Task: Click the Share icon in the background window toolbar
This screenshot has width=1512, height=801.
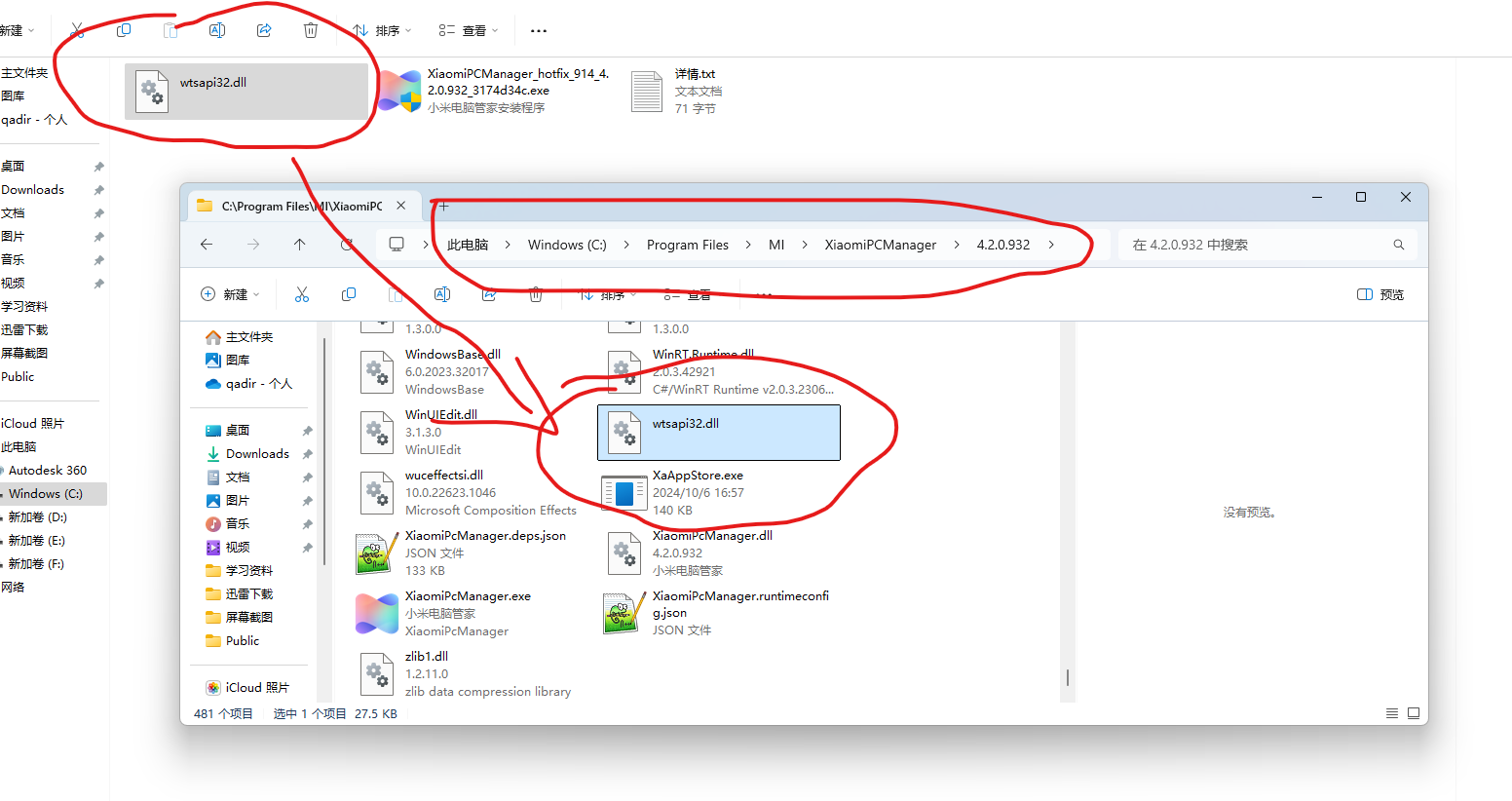Action: 264,30
